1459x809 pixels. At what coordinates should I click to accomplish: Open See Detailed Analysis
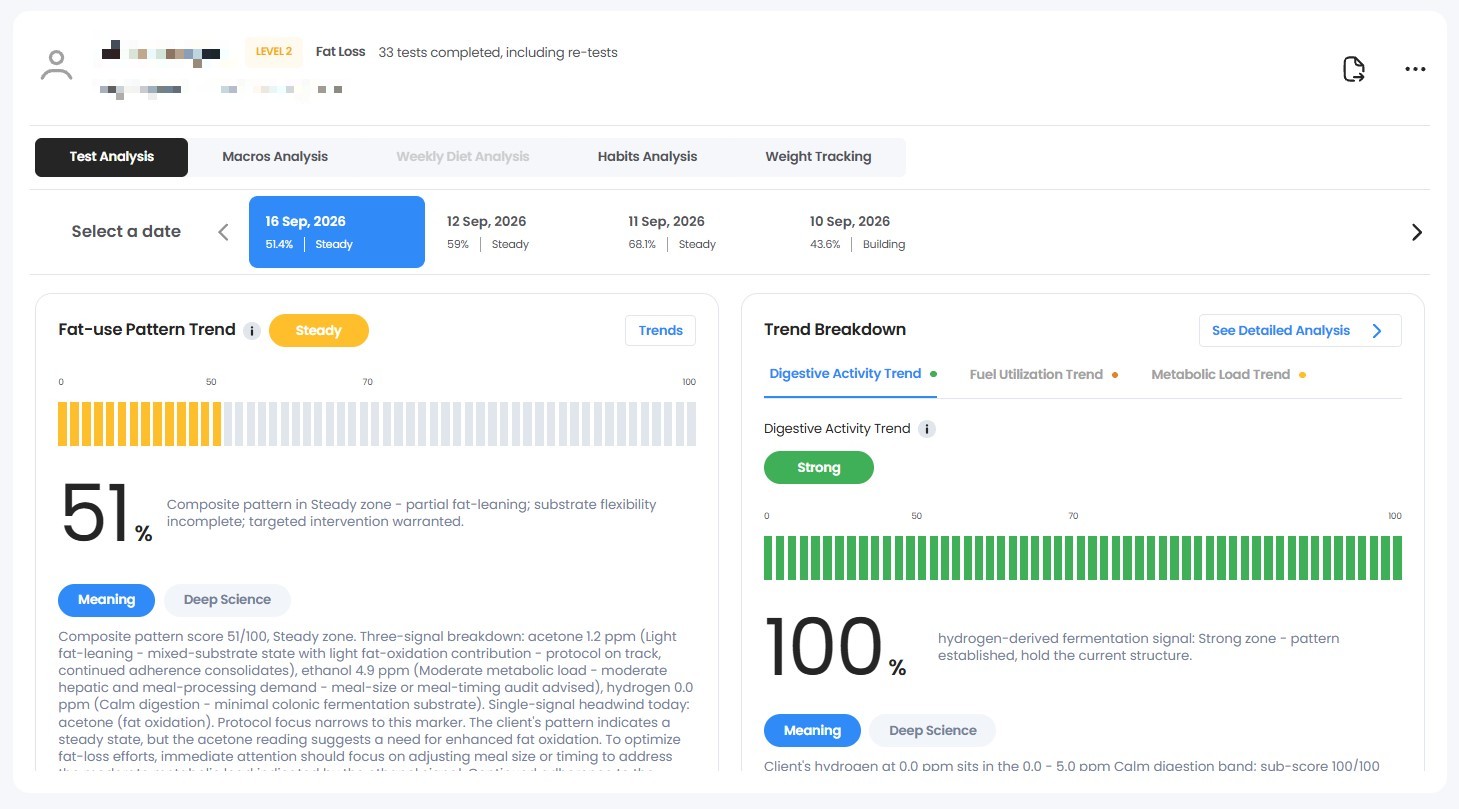click(1300, 331)
